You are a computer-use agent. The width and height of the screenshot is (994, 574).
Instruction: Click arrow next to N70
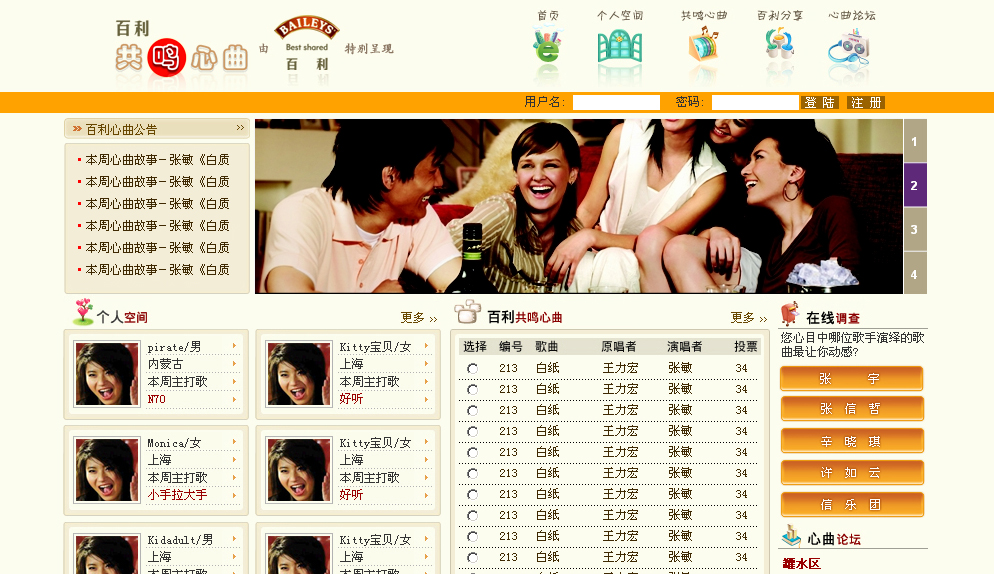235,399
